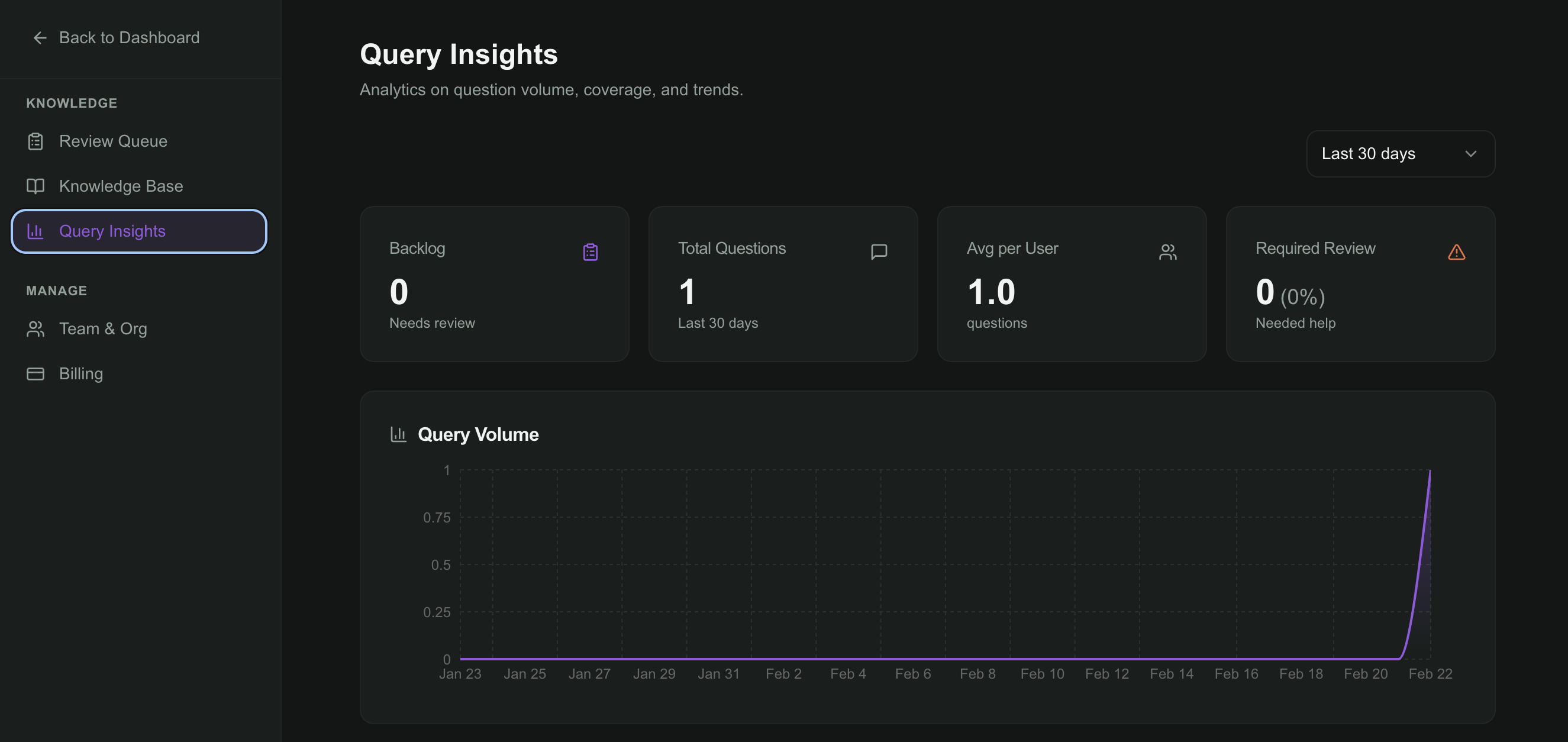Click the Team & Org people icon

[x=36, y=329]
